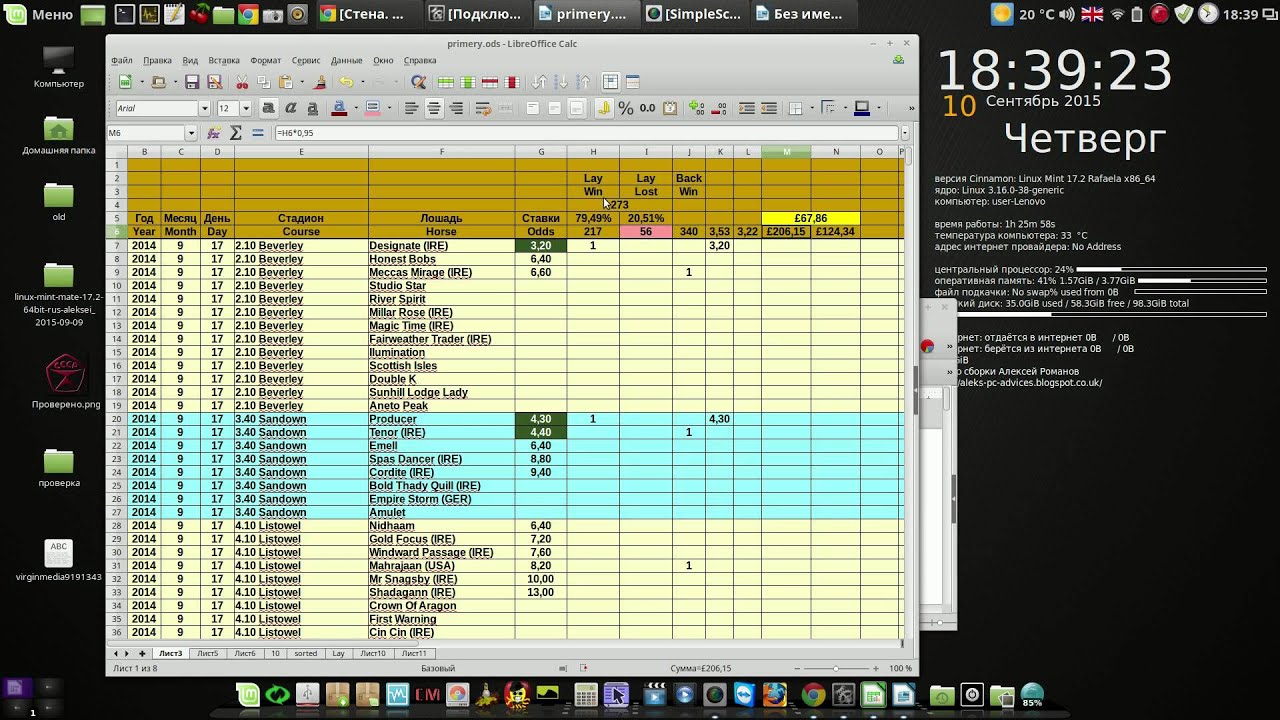Screen dimensions: 1280x720
Task: Cut selection with the scissors icon
Action: [242, 82]
